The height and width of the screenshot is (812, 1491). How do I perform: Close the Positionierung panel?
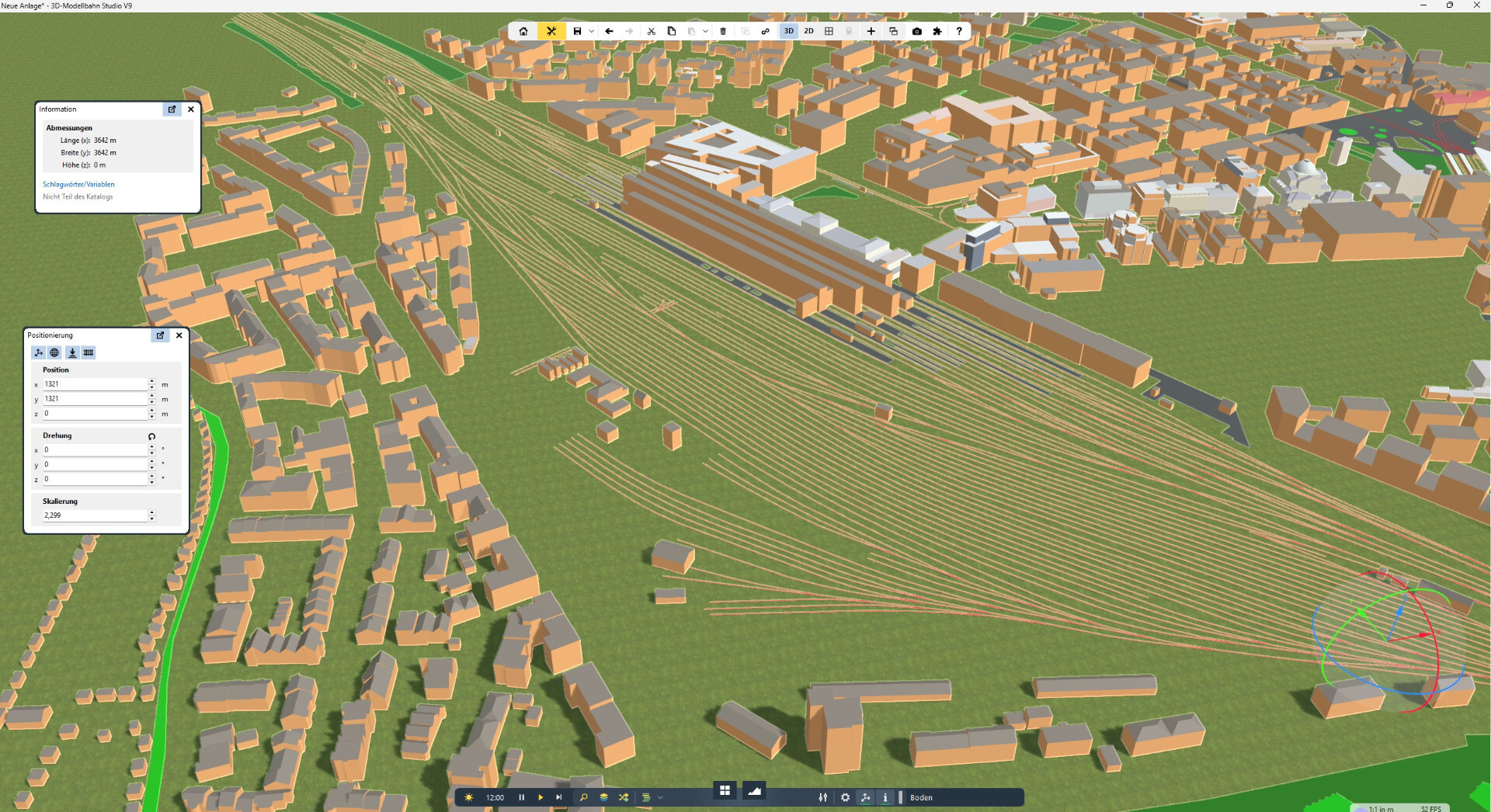(x=179, y=335)
